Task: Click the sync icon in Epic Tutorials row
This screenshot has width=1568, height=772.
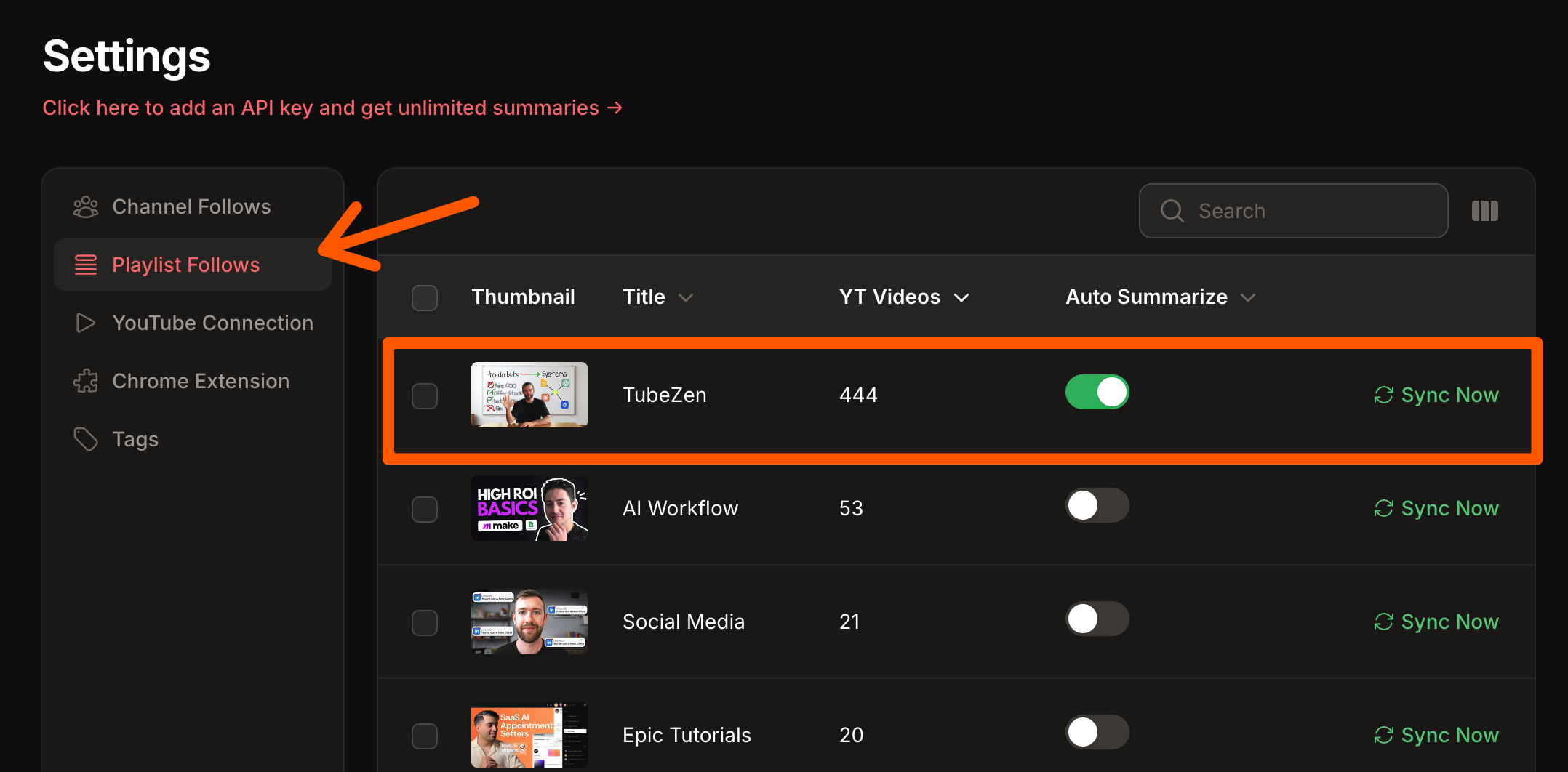Action: point(1384,735)
